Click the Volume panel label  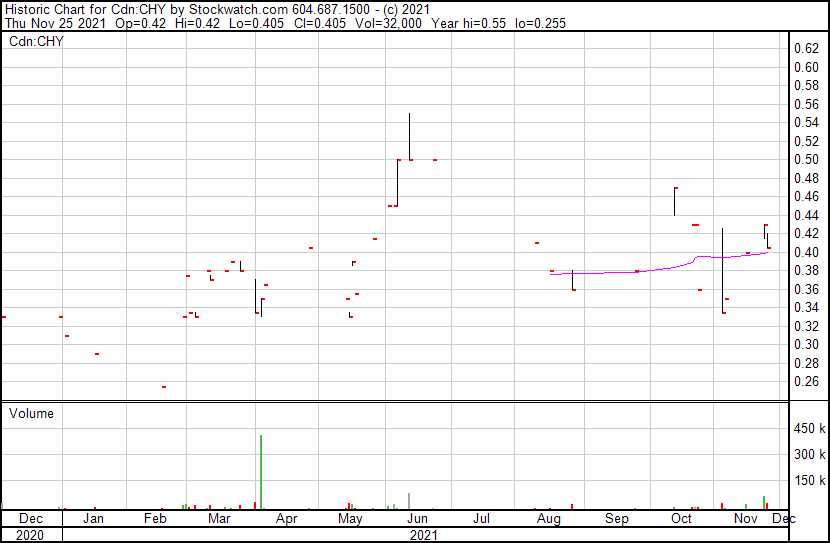(31, 413)
